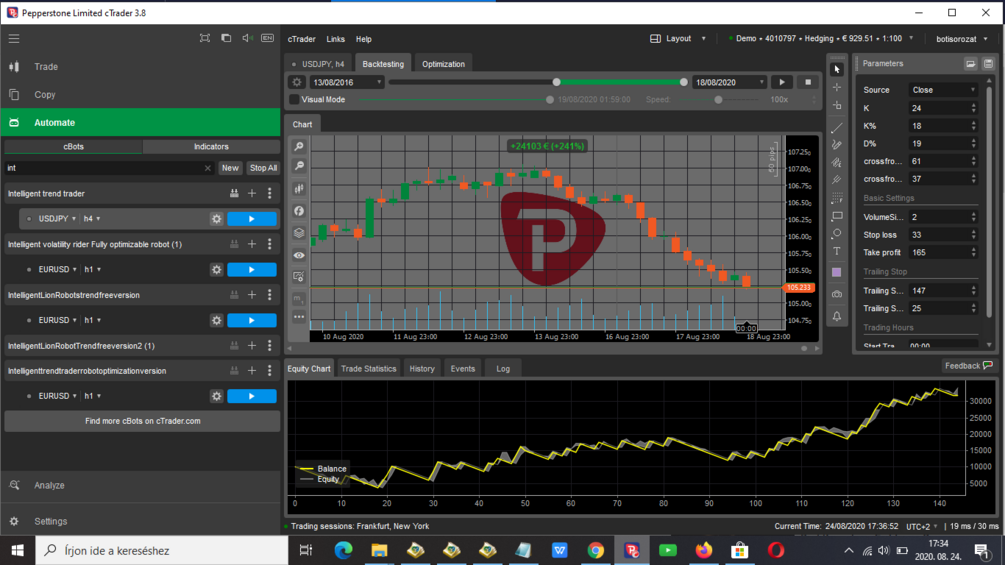Viewport: 1005px width, 565px height.
Task: Toggle the sound speaker icon
Action: (x=247, y=38)
